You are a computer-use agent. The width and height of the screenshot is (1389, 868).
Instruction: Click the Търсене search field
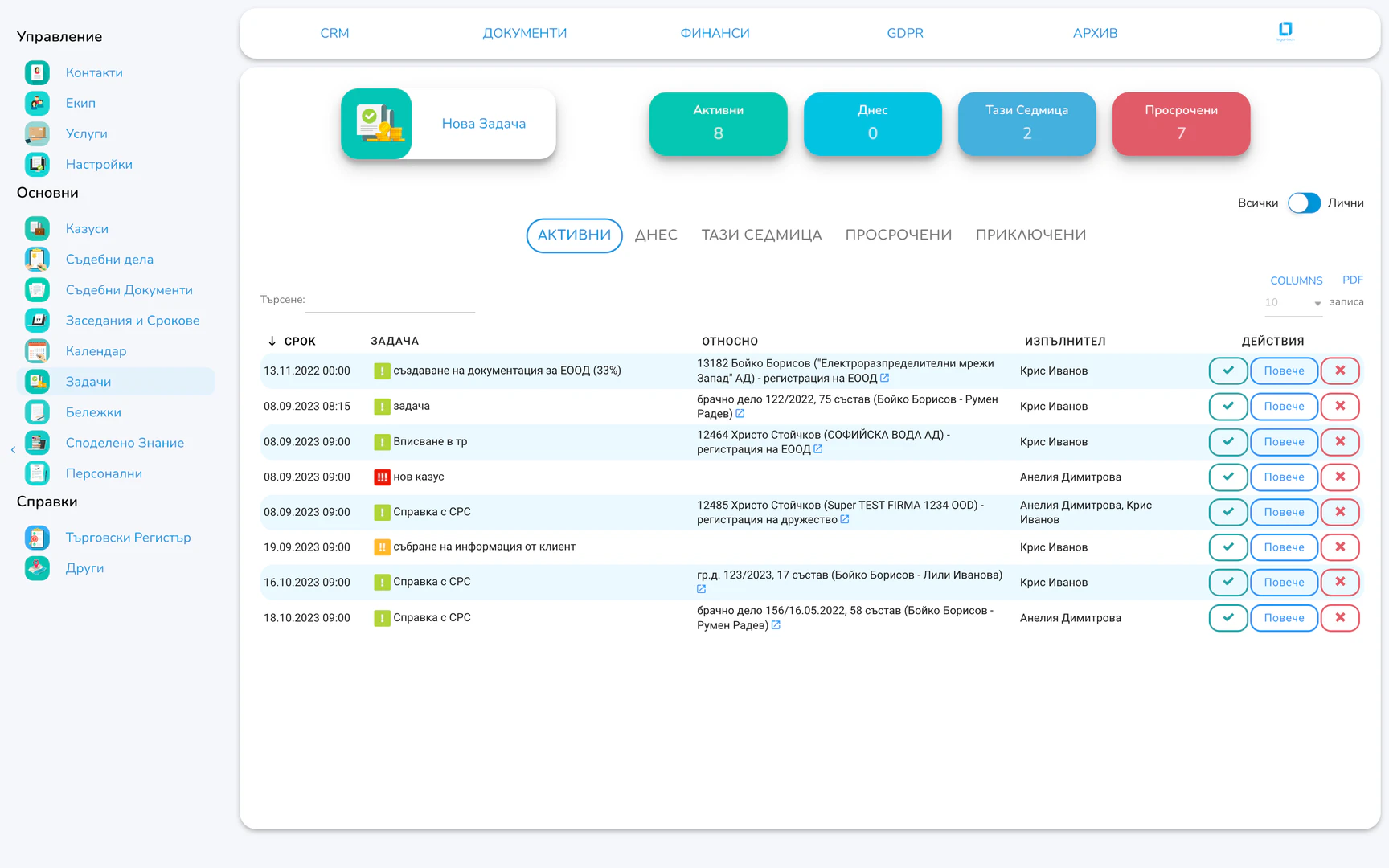[x=391, y=301]
